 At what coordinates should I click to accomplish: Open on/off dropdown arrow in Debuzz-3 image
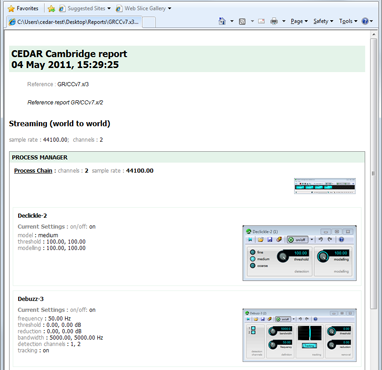(x=294, y=319)
